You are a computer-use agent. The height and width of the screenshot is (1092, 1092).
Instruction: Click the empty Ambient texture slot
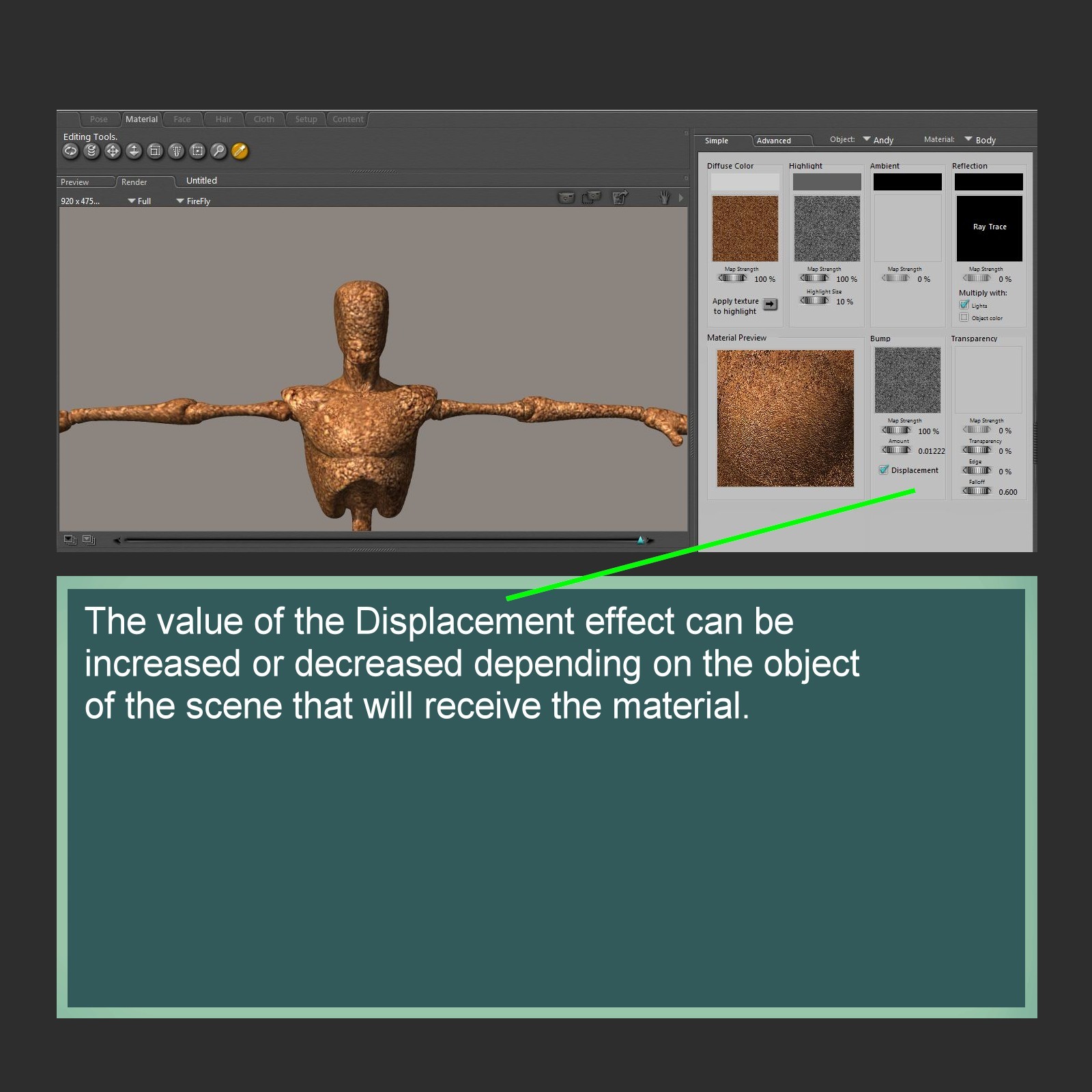[907, 228]
